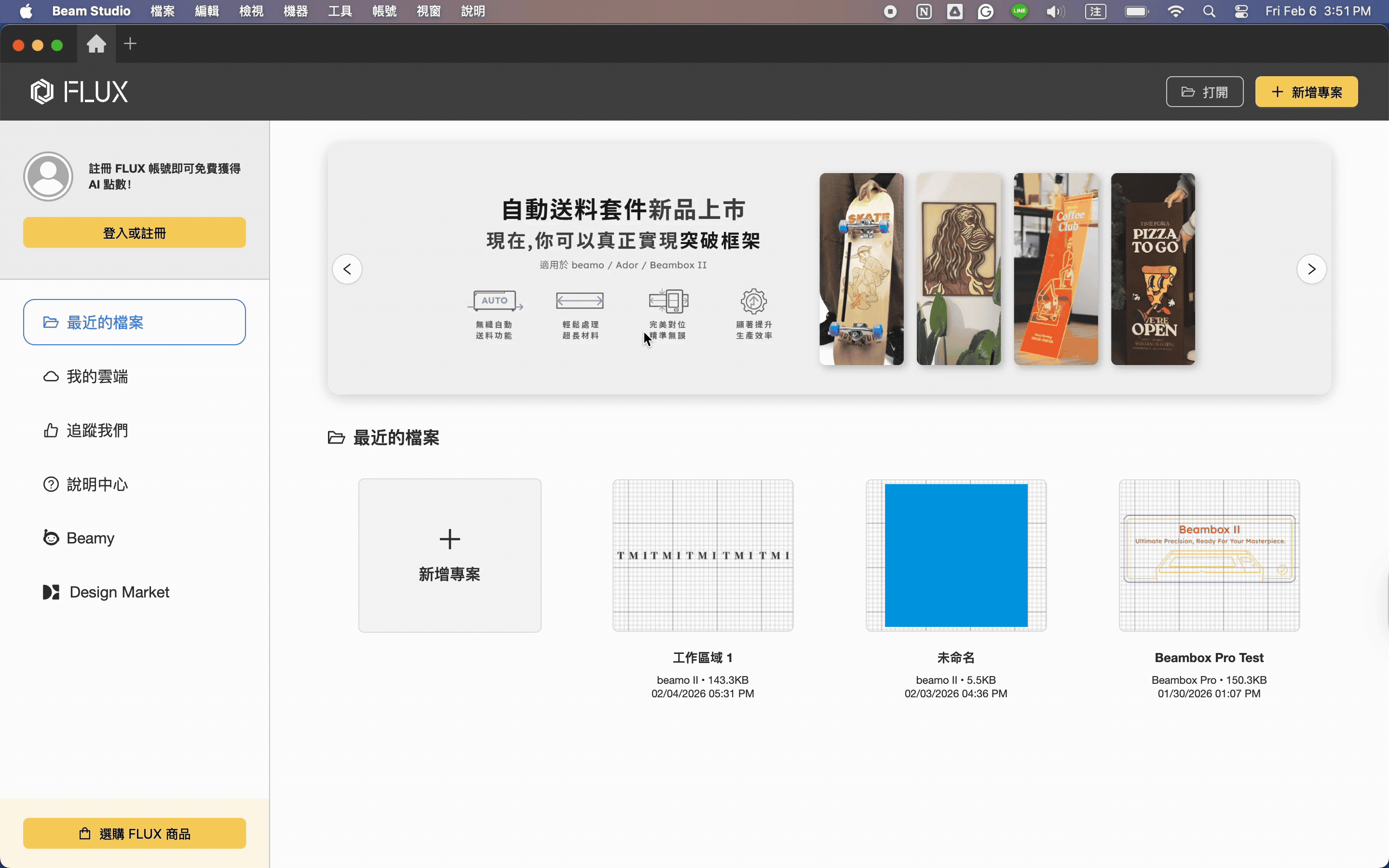Image resolution: width=1389 pixels, height=868 pixels.
Task: Open Beamy in sidebar
Action: tap(134, 538)
